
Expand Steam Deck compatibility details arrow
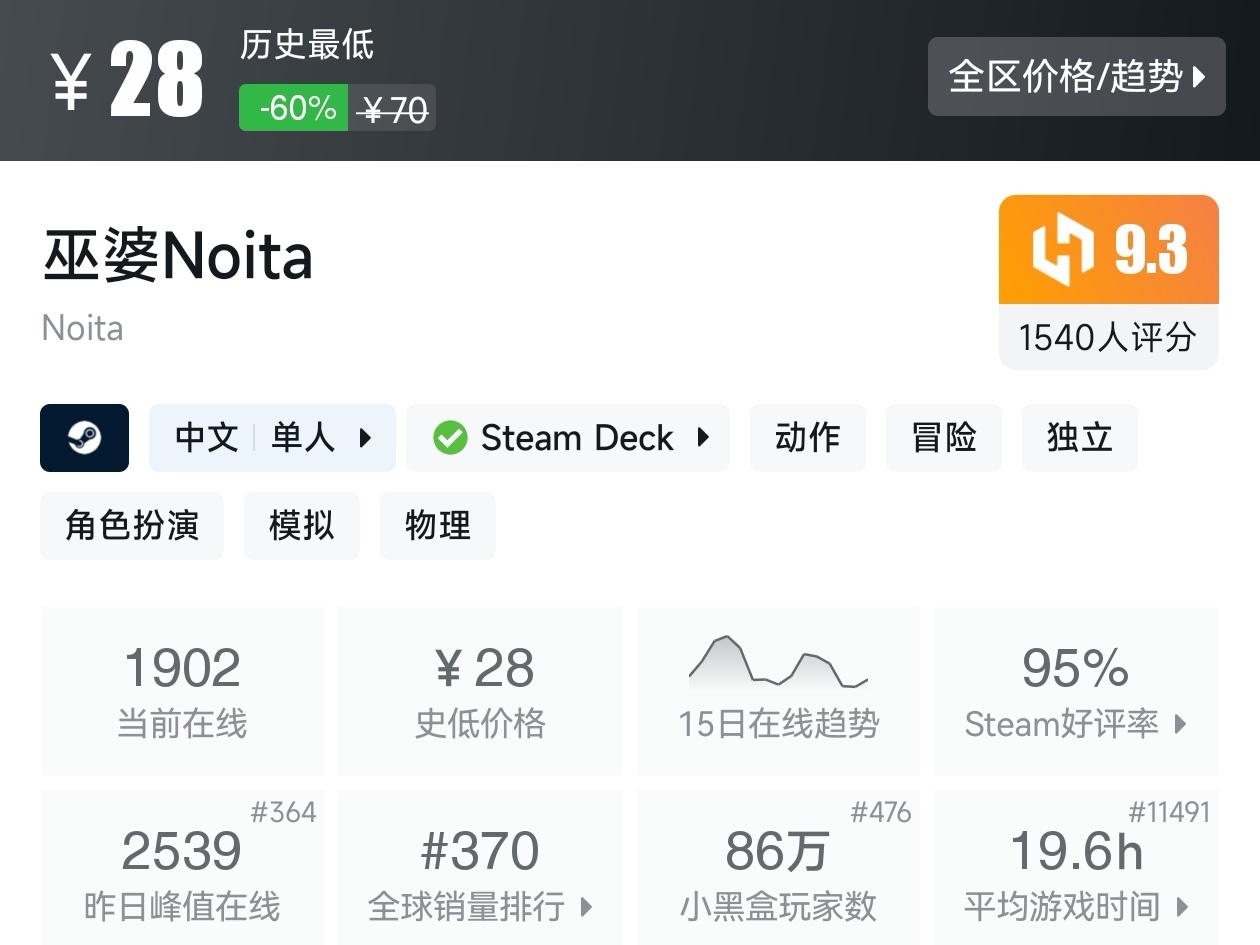(x=703, y=438)
